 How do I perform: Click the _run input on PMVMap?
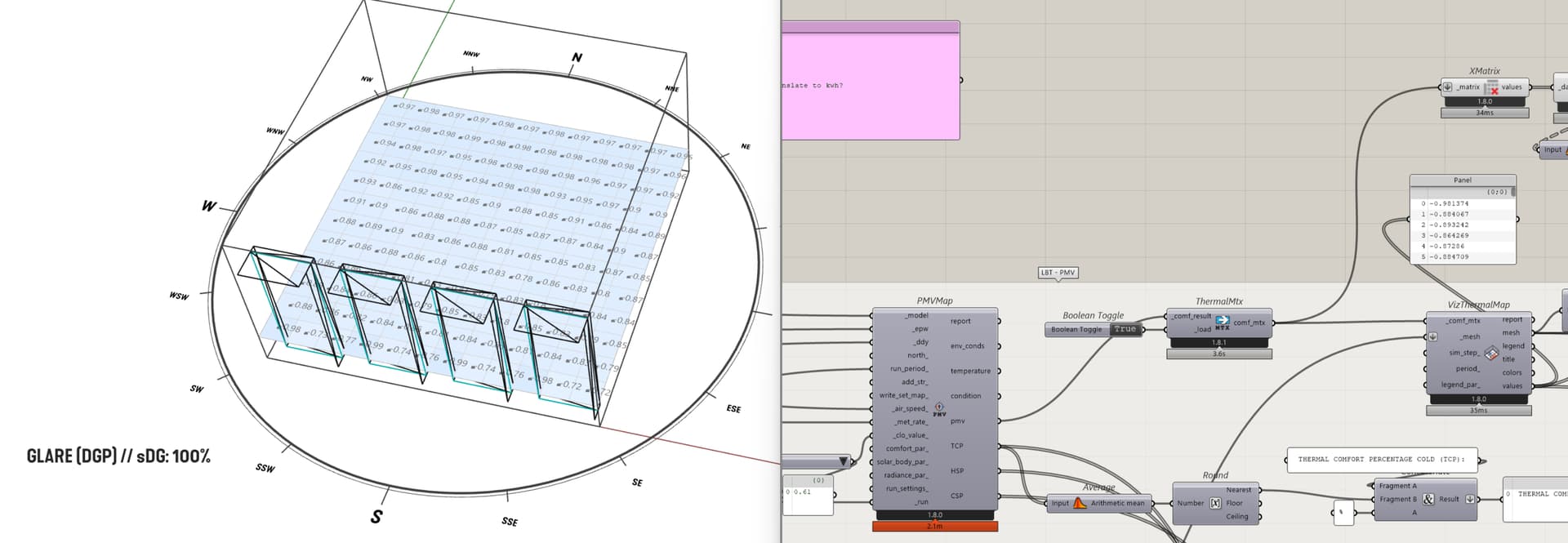(920, 501)
